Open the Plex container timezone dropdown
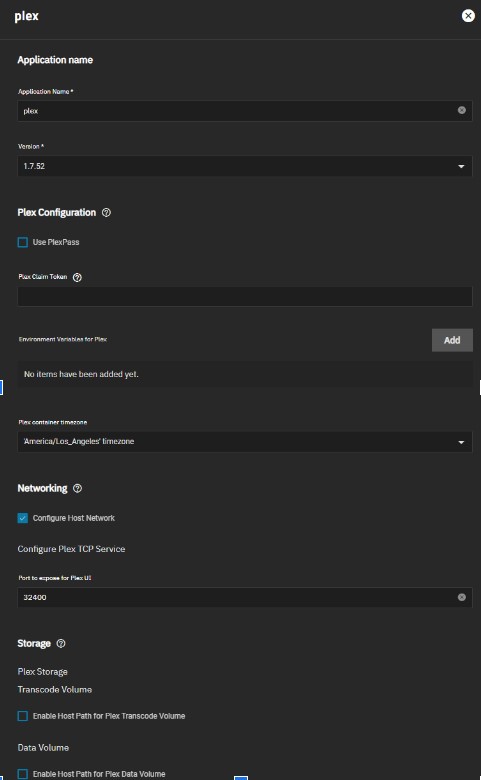Screen dimensions: 481x780 245,442
